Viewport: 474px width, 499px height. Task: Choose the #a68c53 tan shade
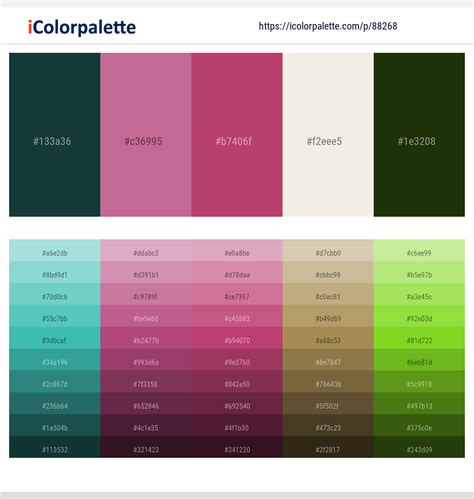[328, 338]
